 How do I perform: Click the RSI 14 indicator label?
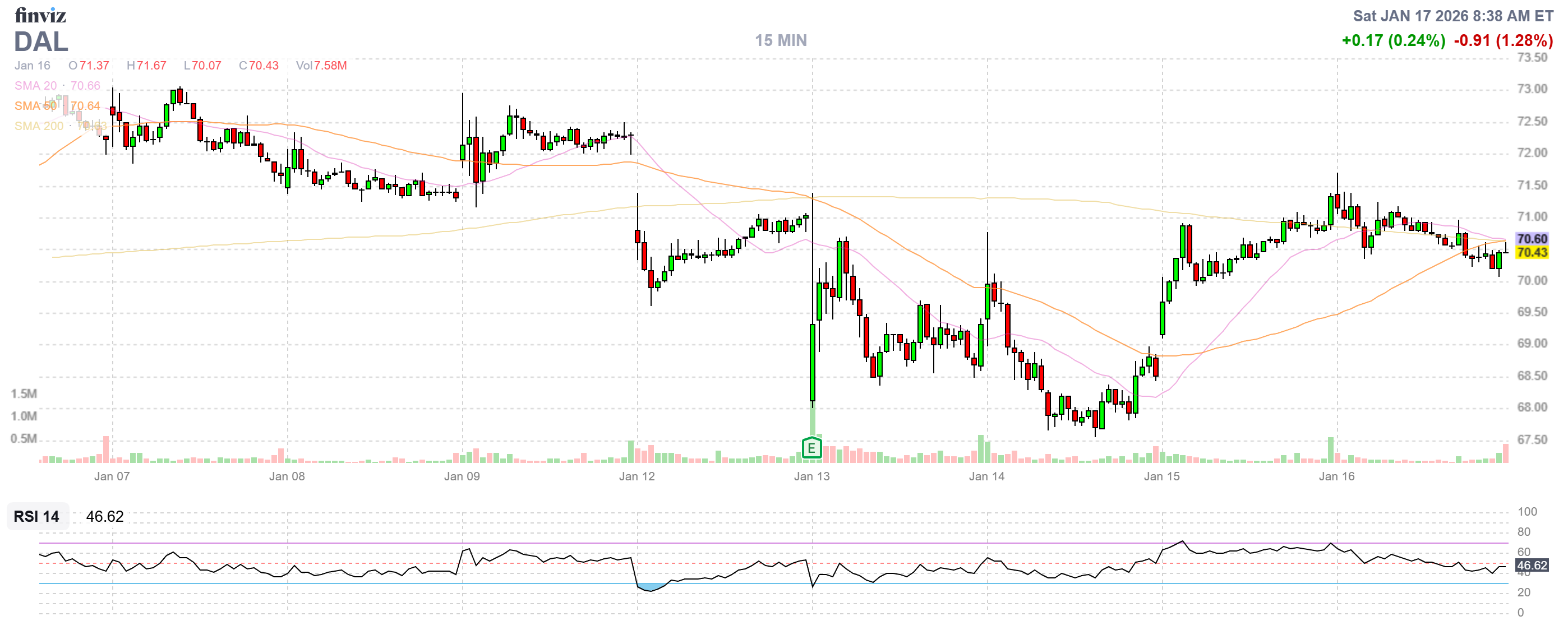click(36, 516)
